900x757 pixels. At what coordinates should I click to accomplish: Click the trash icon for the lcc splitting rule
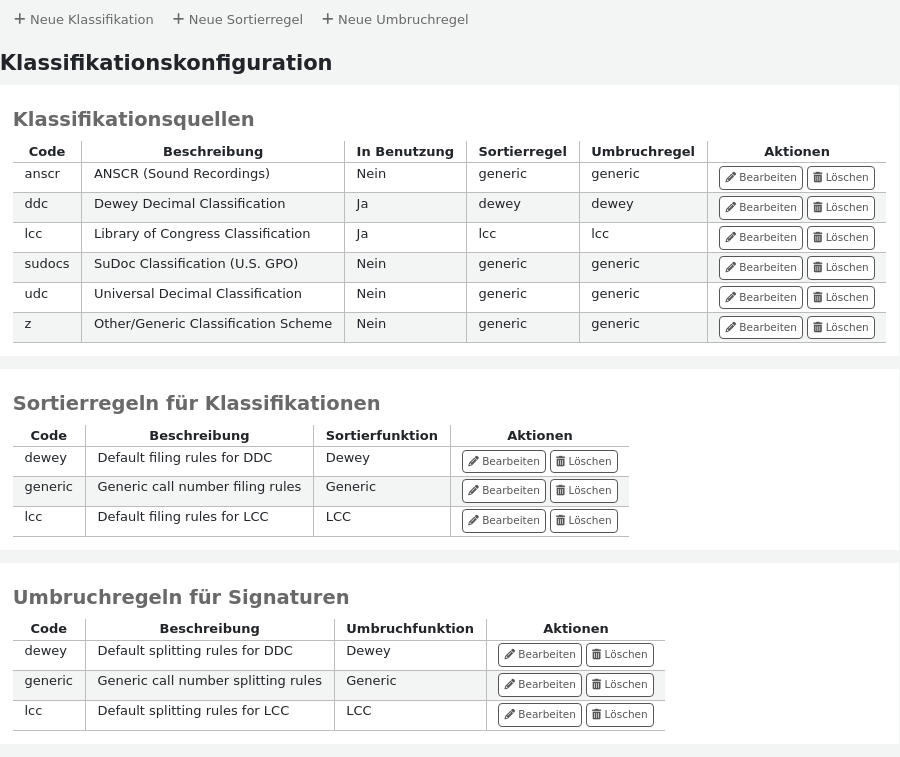[x=597, y=714]
